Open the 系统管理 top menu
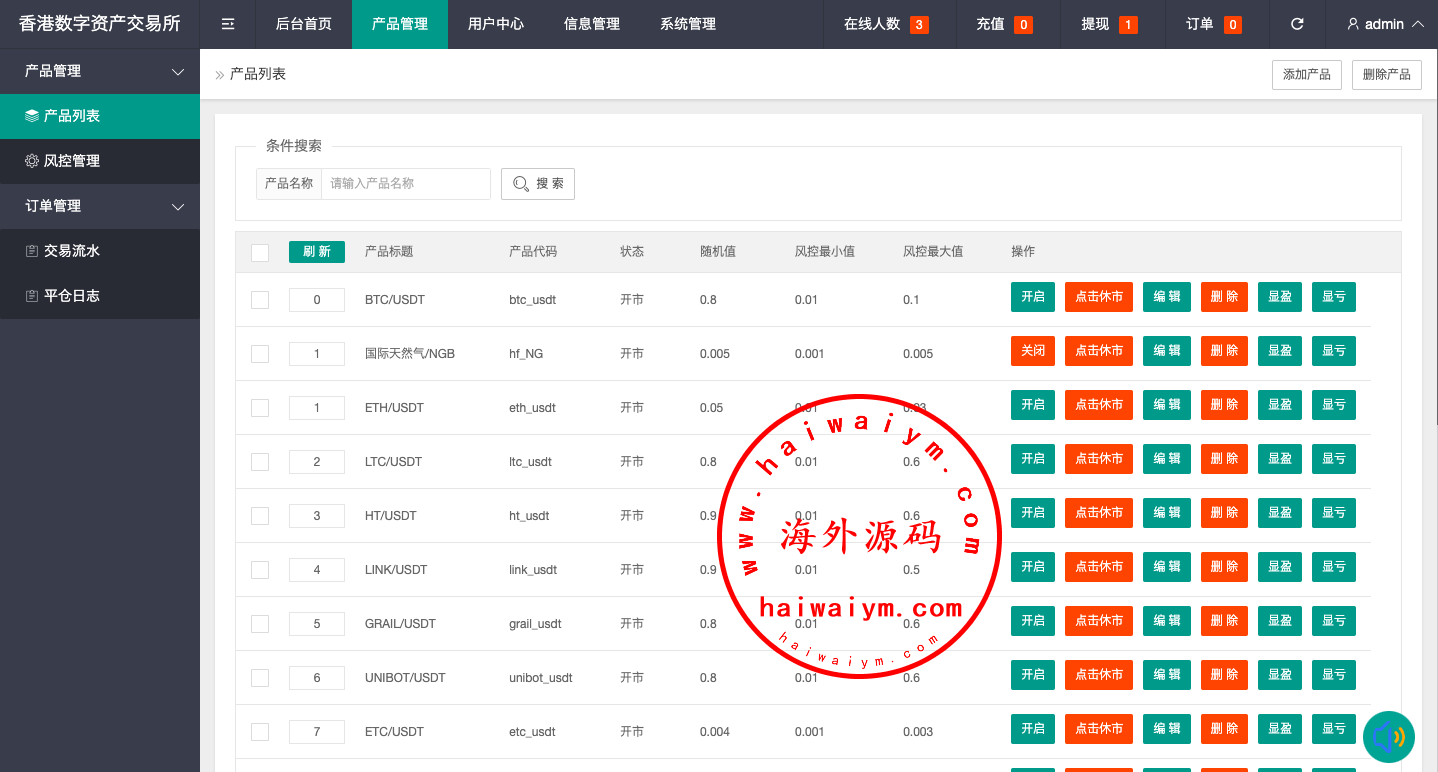This screenshot has height=772, width=1438. [x=688, y=24]
